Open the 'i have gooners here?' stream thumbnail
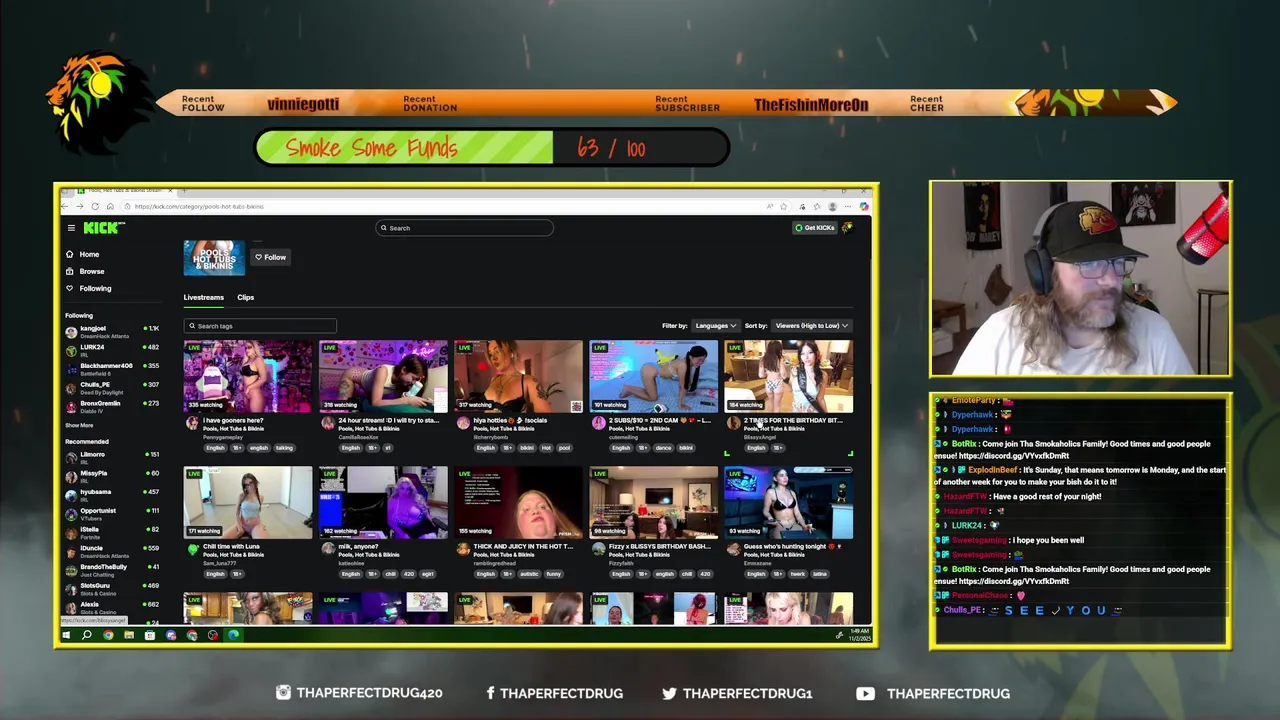1280x720 pixels. coord(248,376)
